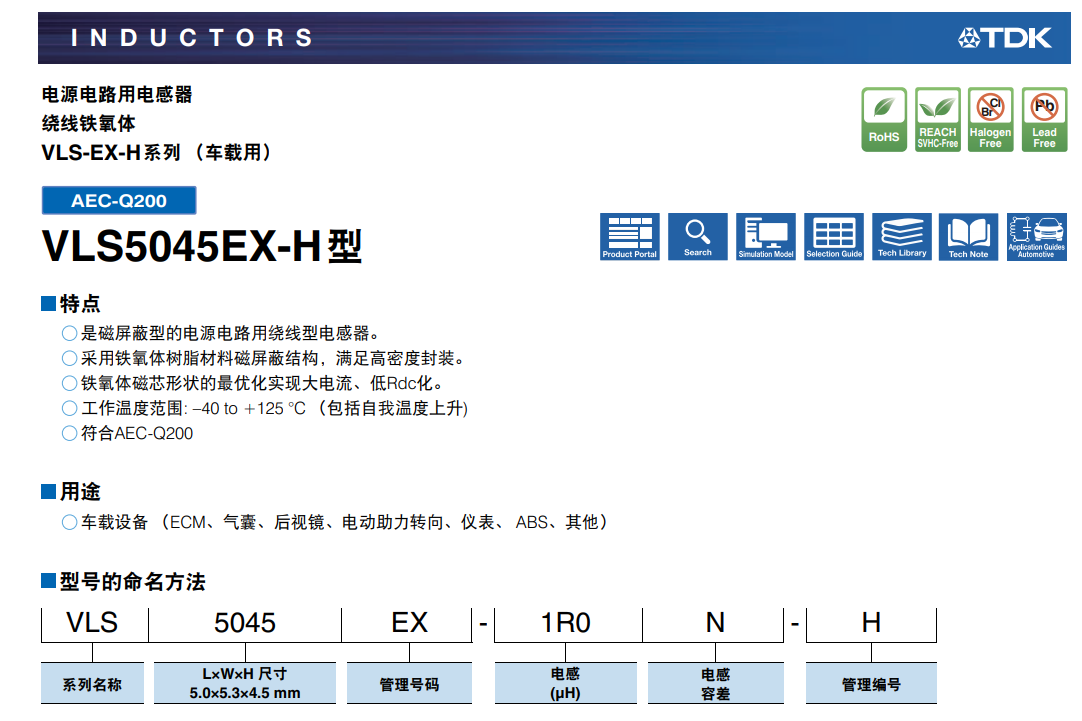This screenshot has width=1082, height=721.
Task: Click the text 绕线铁氧体
Action: (89, 124)
